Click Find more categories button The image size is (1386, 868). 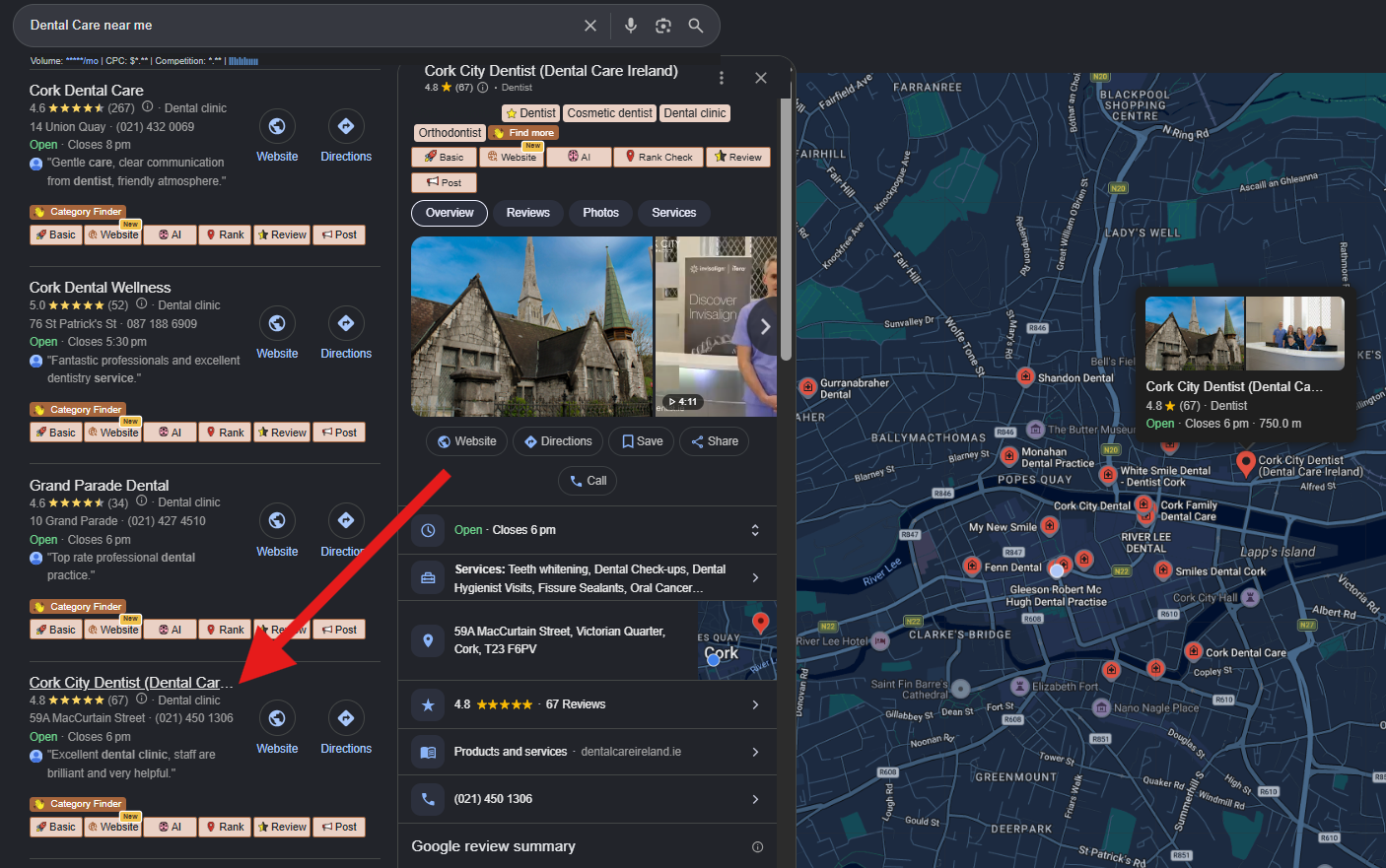pos(523,133)
